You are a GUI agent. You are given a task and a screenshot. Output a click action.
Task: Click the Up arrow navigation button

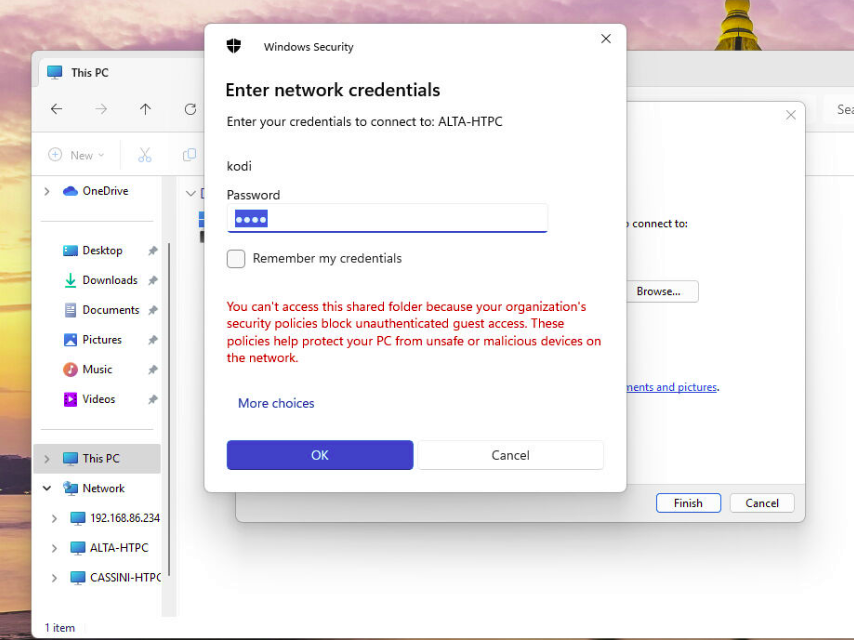click(146, 109)
